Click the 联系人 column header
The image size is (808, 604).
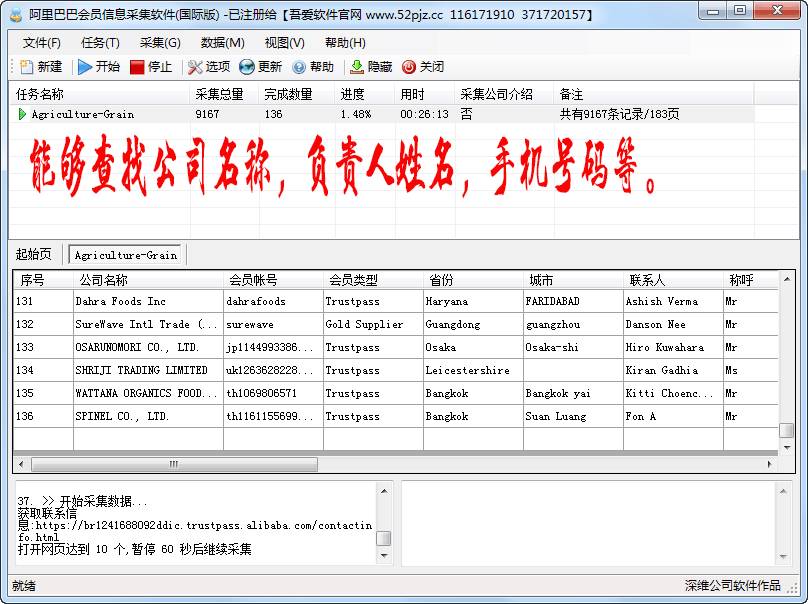point(673,280)
